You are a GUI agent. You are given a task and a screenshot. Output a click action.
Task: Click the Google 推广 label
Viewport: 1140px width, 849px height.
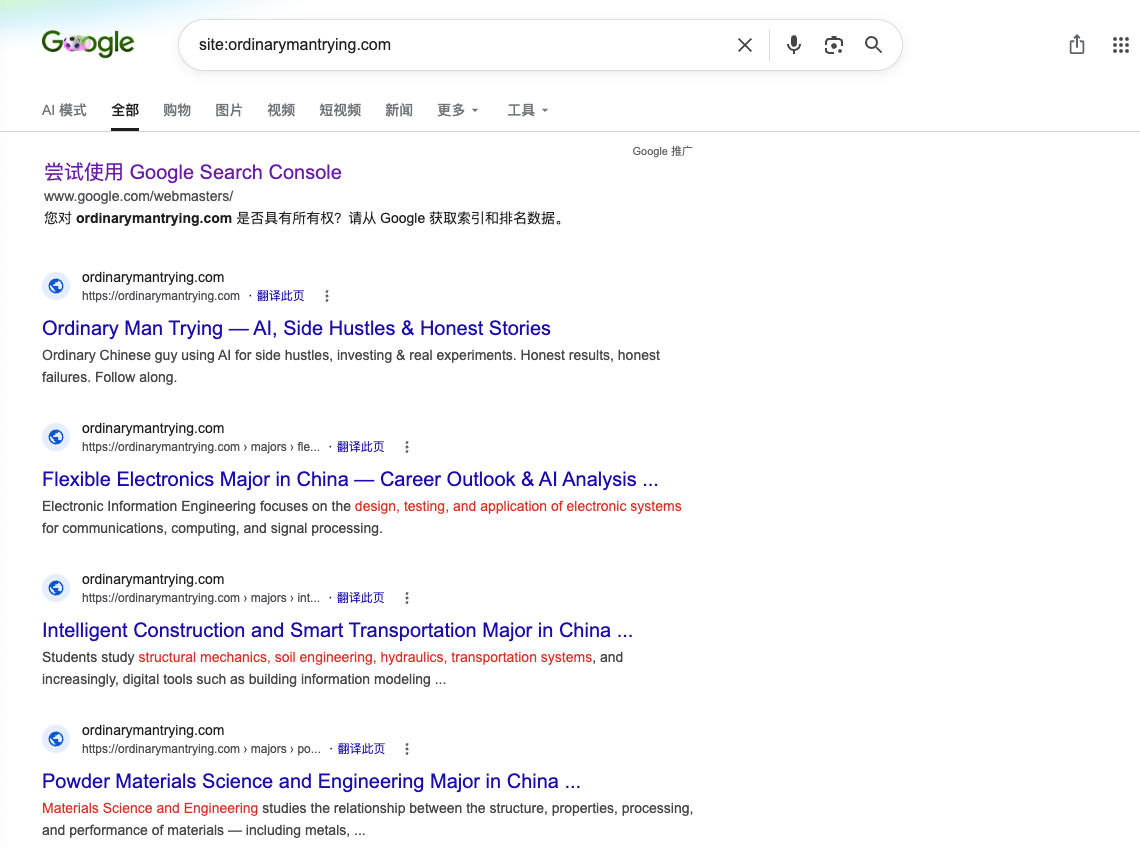click(662, 151)
